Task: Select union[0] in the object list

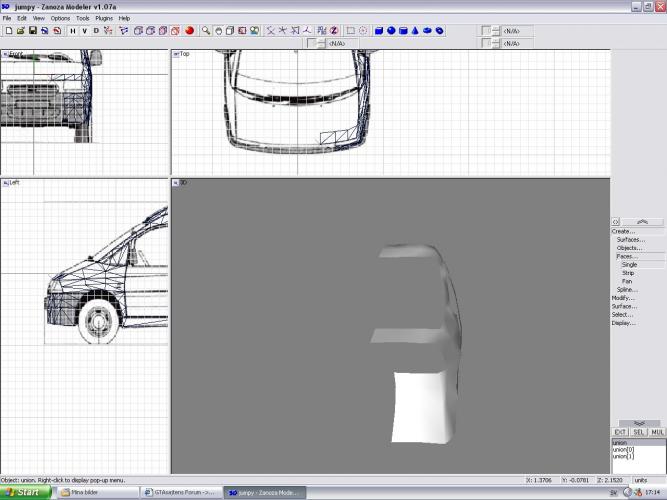Action: coord(623,450)
